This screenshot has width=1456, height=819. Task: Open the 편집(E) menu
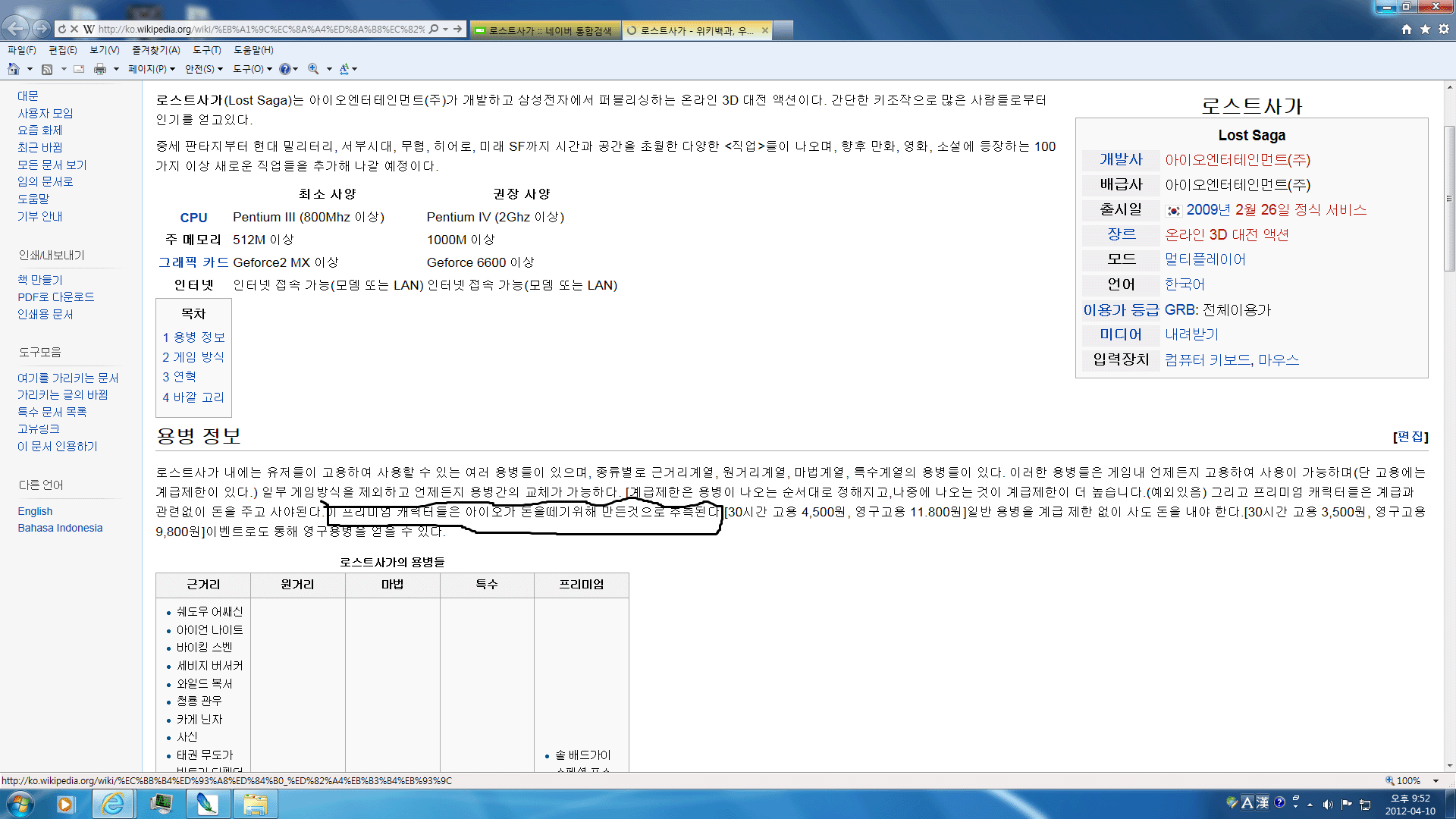pyautogui.click(x=63, y=50)
